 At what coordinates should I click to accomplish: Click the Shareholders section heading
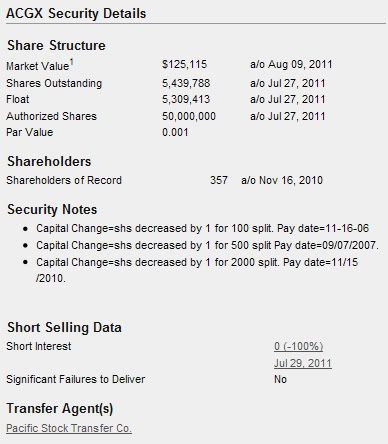(49, 161)
